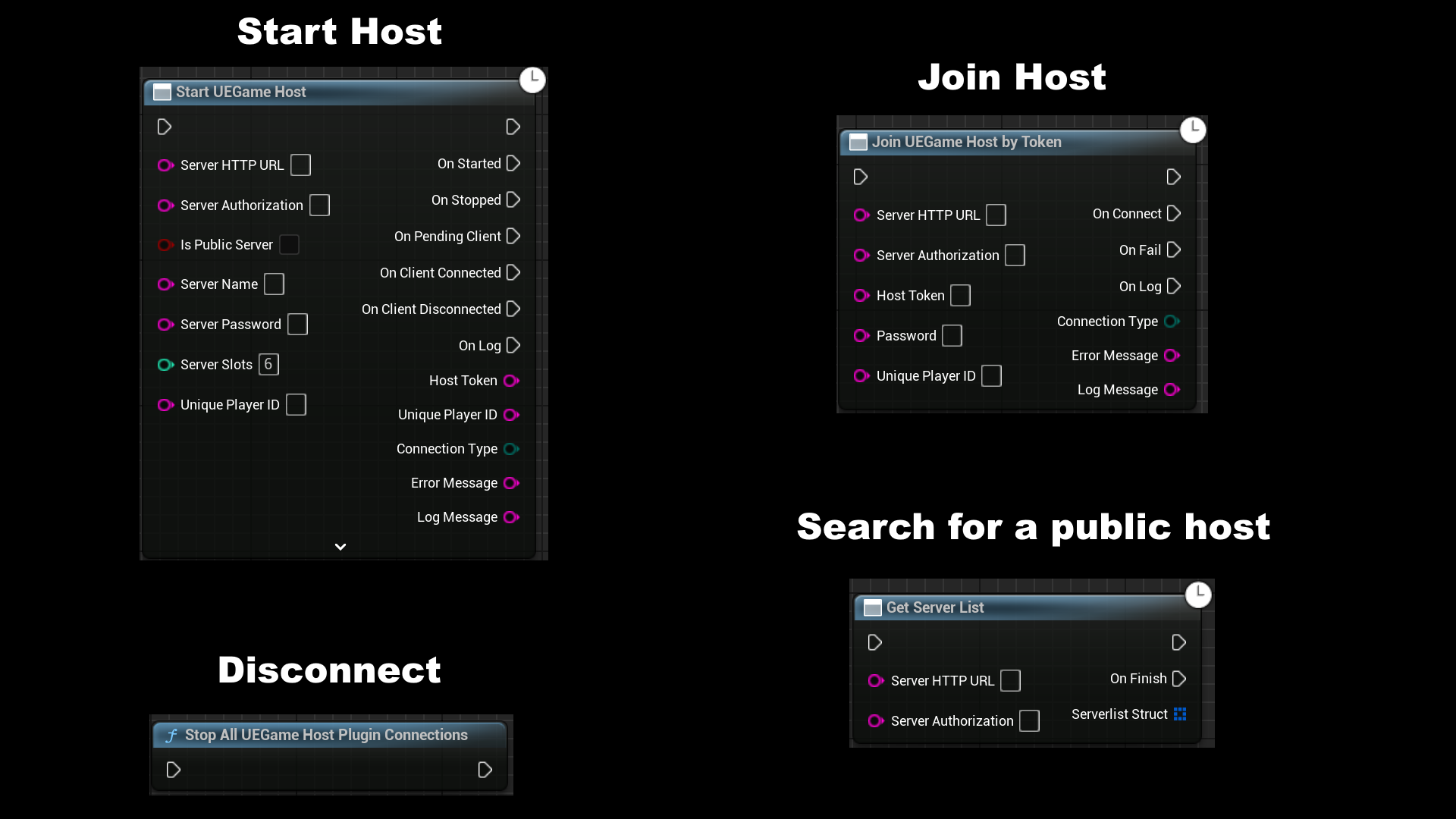
Task: Click the On Fail pin on Join Host node
Action: click(x=1172, y=249)
